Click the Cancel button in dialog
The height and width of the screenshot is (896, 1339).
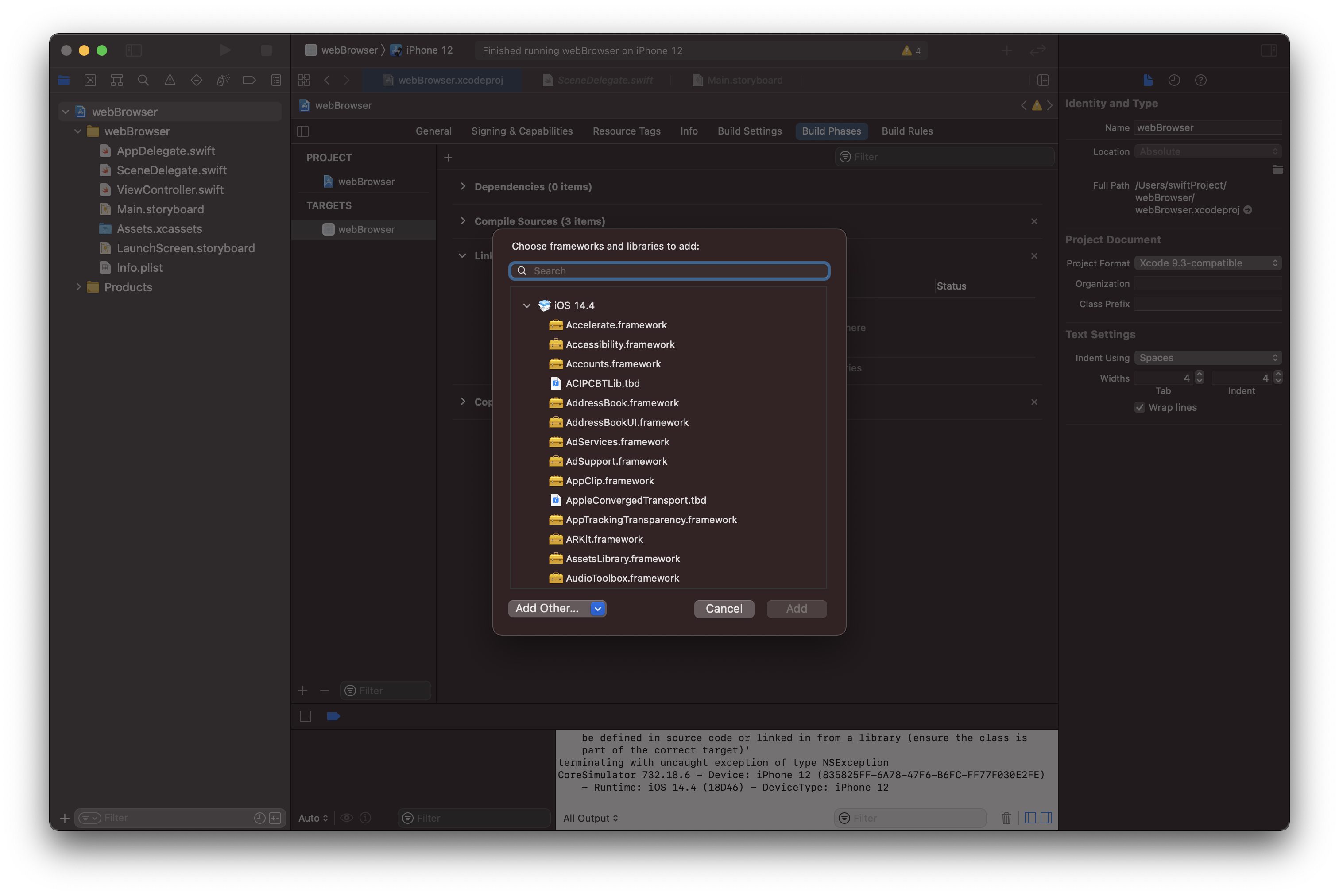[723, 608]
